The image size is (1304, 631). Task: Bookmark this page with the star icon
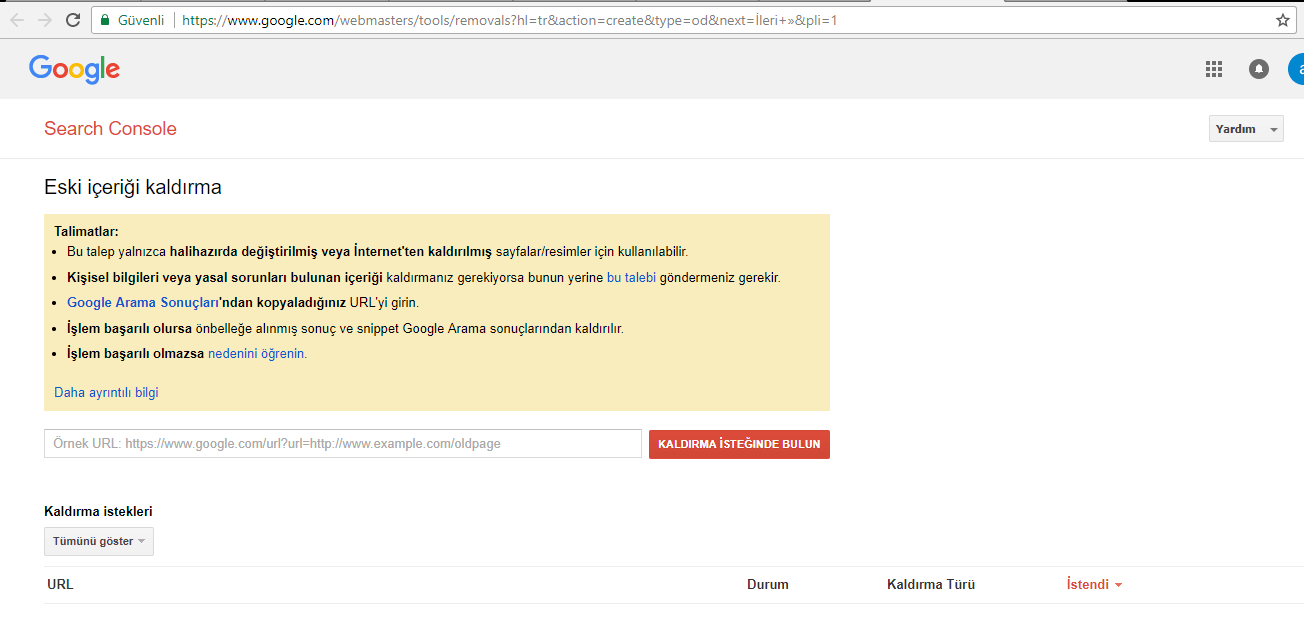point(1283,20)
